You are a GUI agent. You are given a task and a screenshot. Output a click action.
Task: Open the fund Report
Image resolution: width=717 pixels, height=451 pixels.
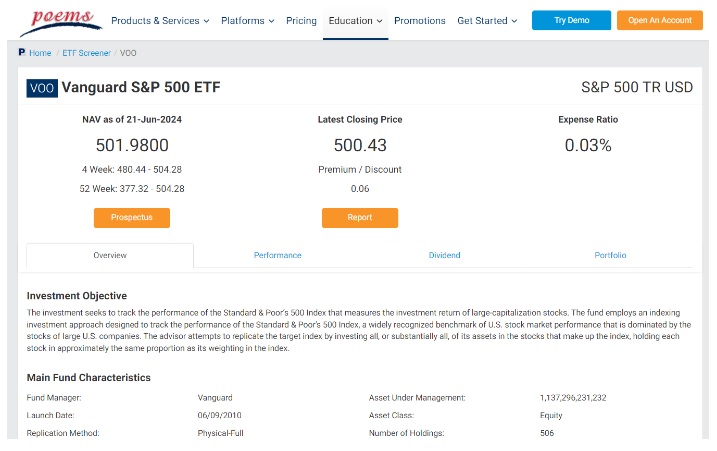pos(359,218)
